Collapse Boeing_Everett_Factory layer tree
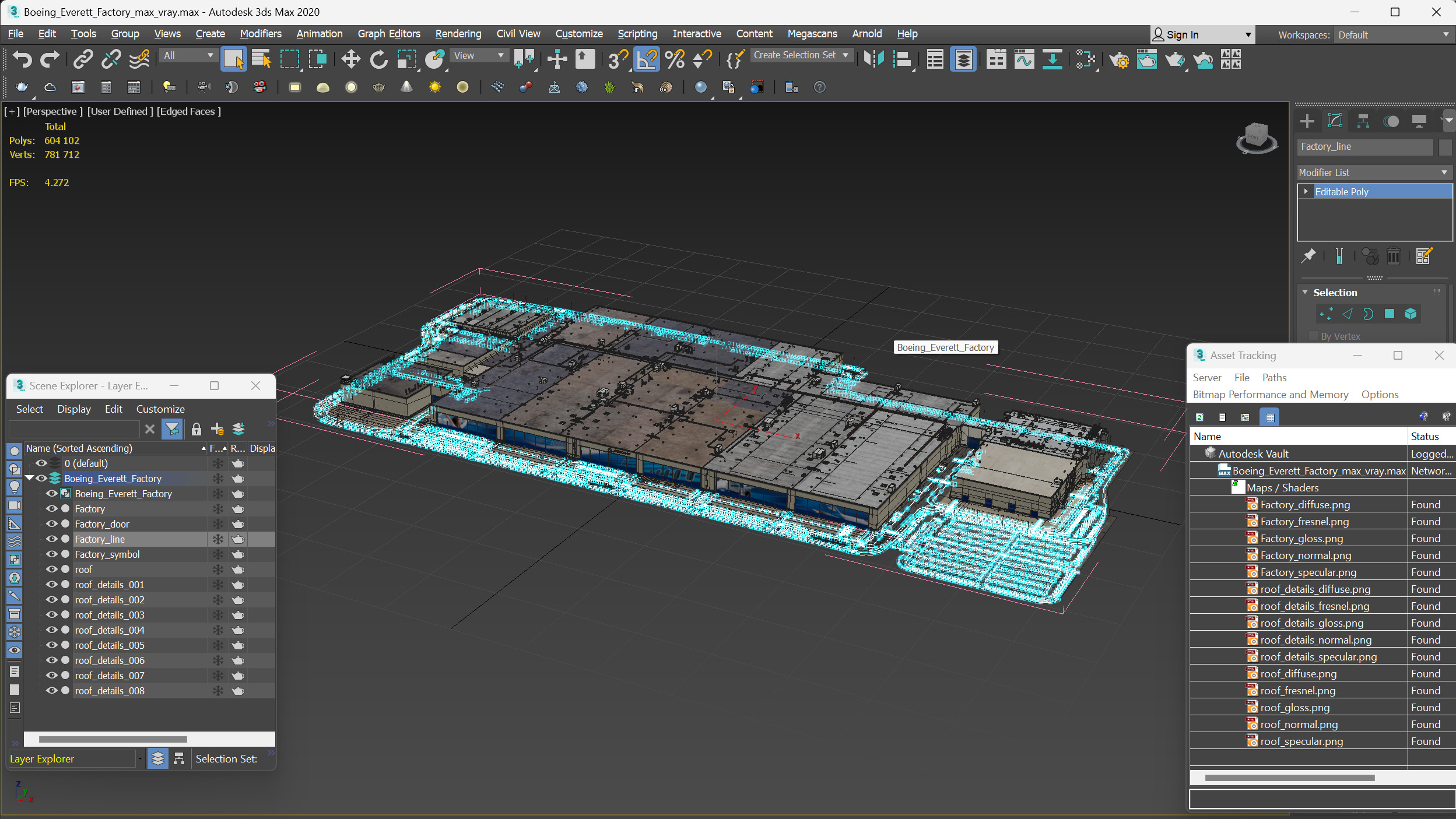The height and width of the screenshot is (819, 1456). 29,479
